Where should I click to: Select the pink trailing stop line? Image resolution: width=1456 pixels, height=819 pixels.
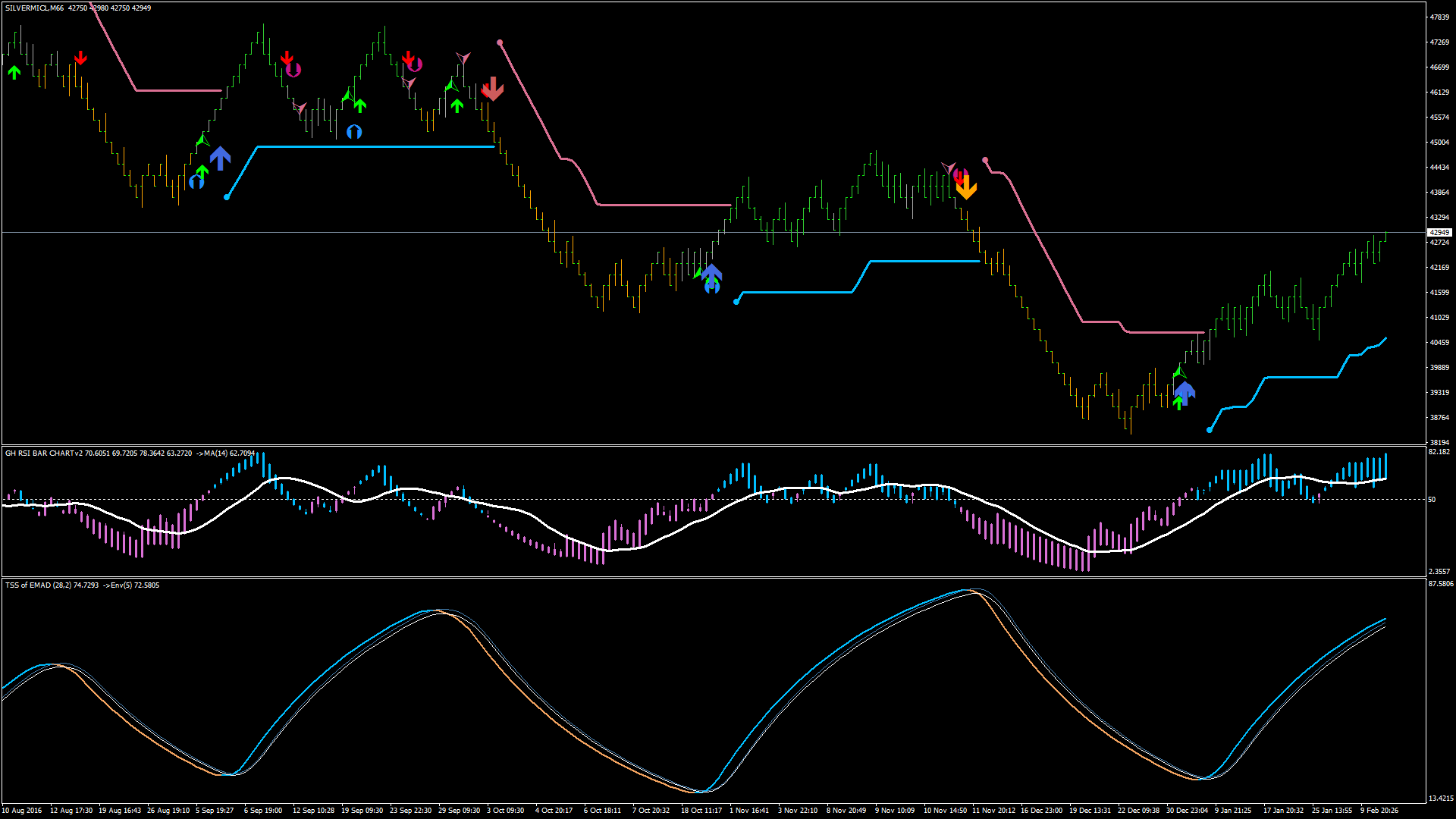(x=660, y=203)
